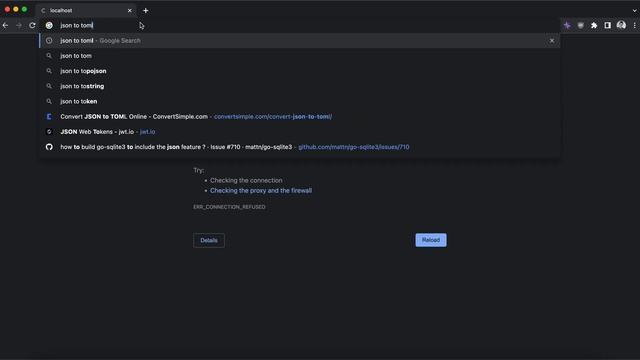Viewport: 640px width, 360px height.
Task: Open the profile avatar menu
Action: click(621, 25)
